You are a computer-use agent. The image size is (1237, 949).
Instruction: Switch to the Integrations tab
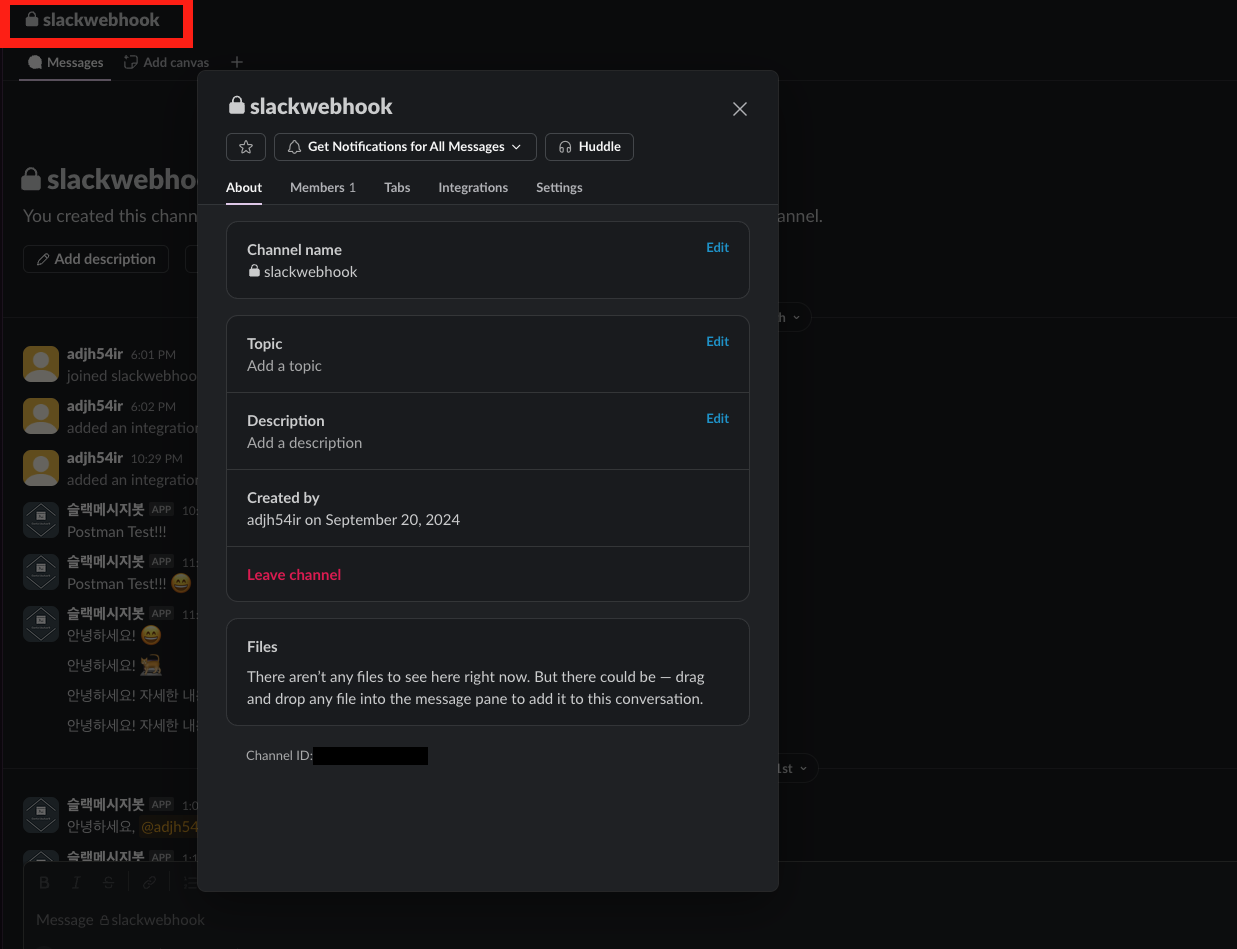473,187
